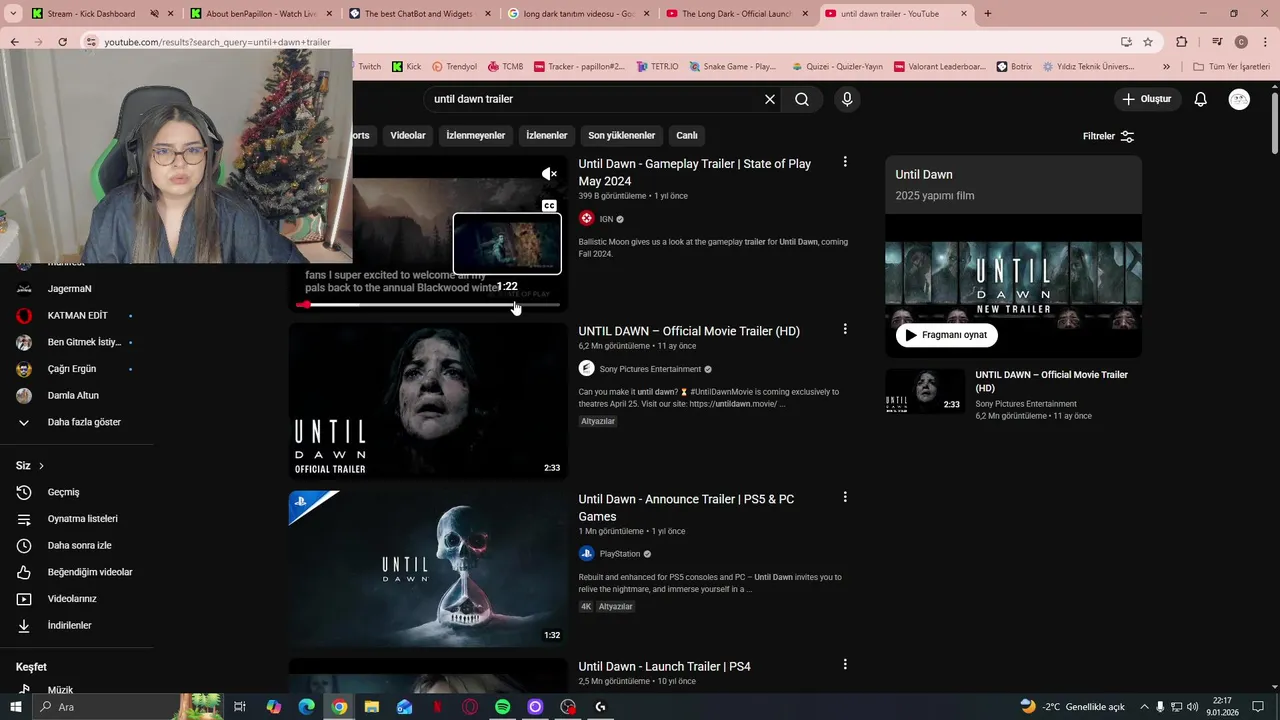
Task: Open the taskbar volume control
Action: [1193, 707]
